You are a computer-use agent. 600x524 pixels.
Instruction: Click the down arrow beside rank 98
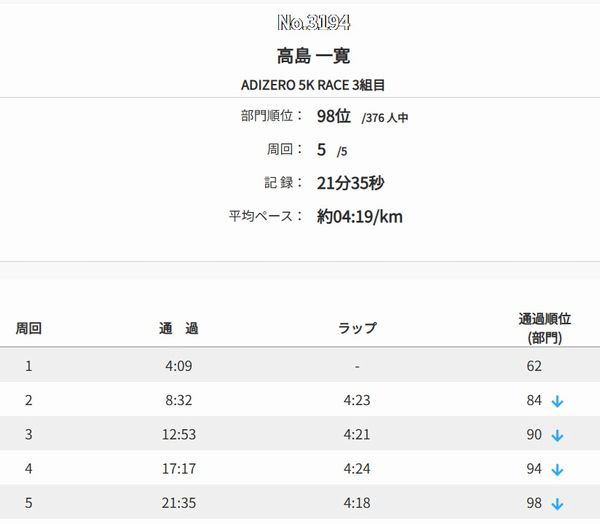click(557, 504)
